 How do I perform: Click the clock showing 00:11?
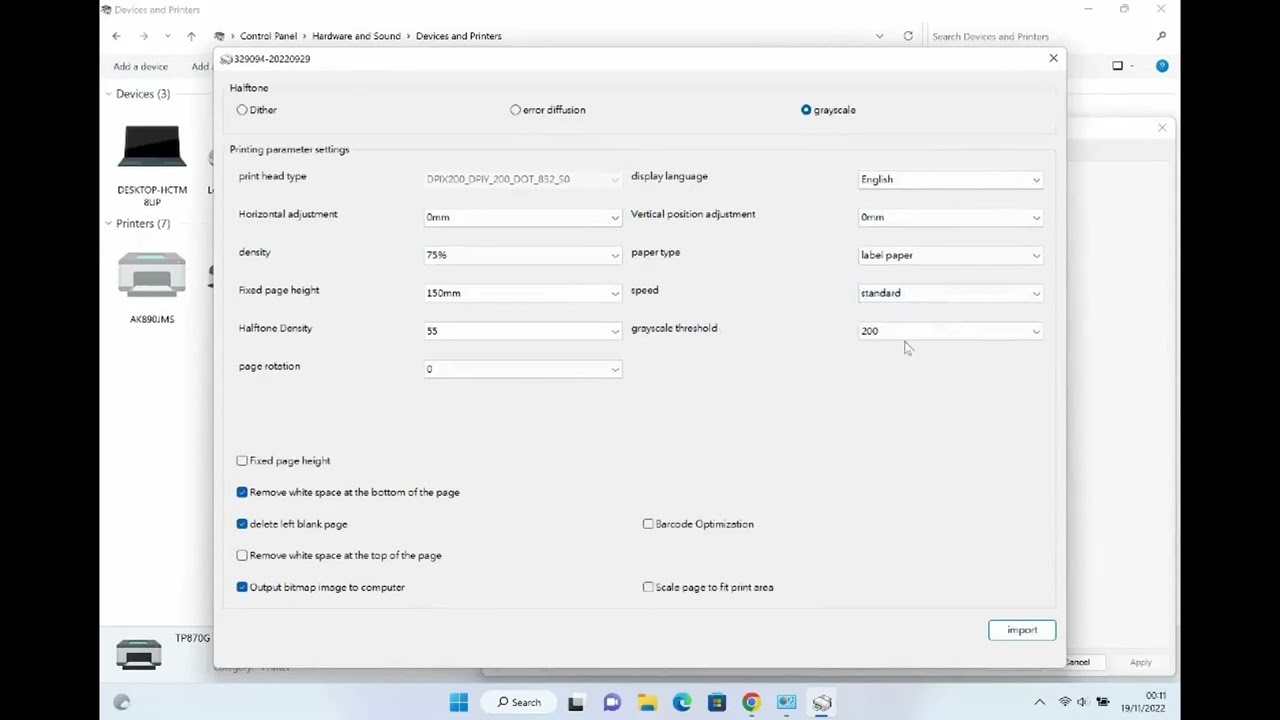coord(1155,695)
